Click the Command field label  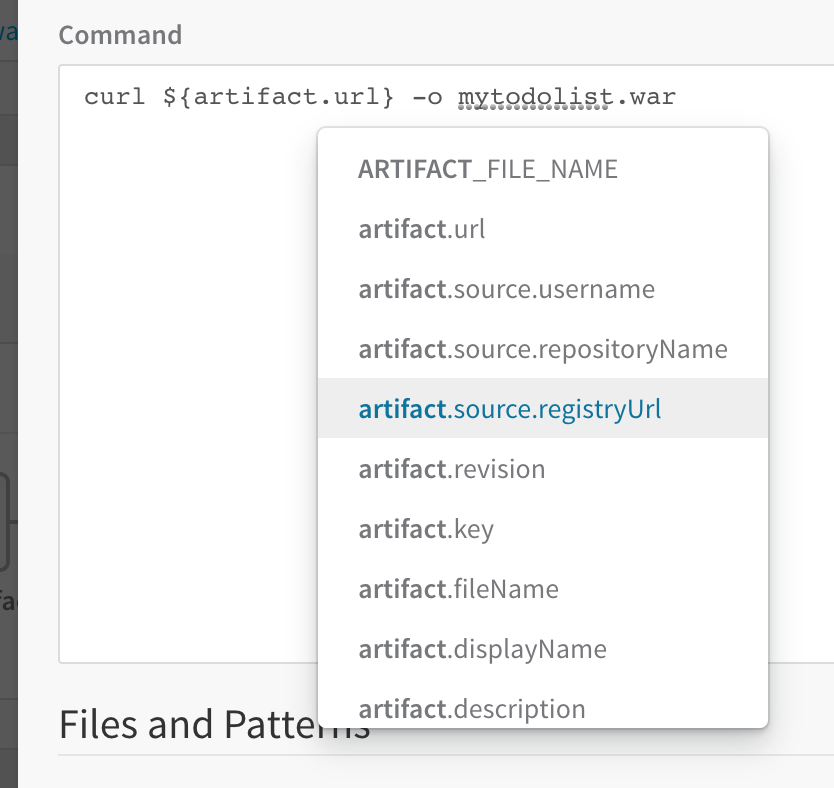(120, 35)
